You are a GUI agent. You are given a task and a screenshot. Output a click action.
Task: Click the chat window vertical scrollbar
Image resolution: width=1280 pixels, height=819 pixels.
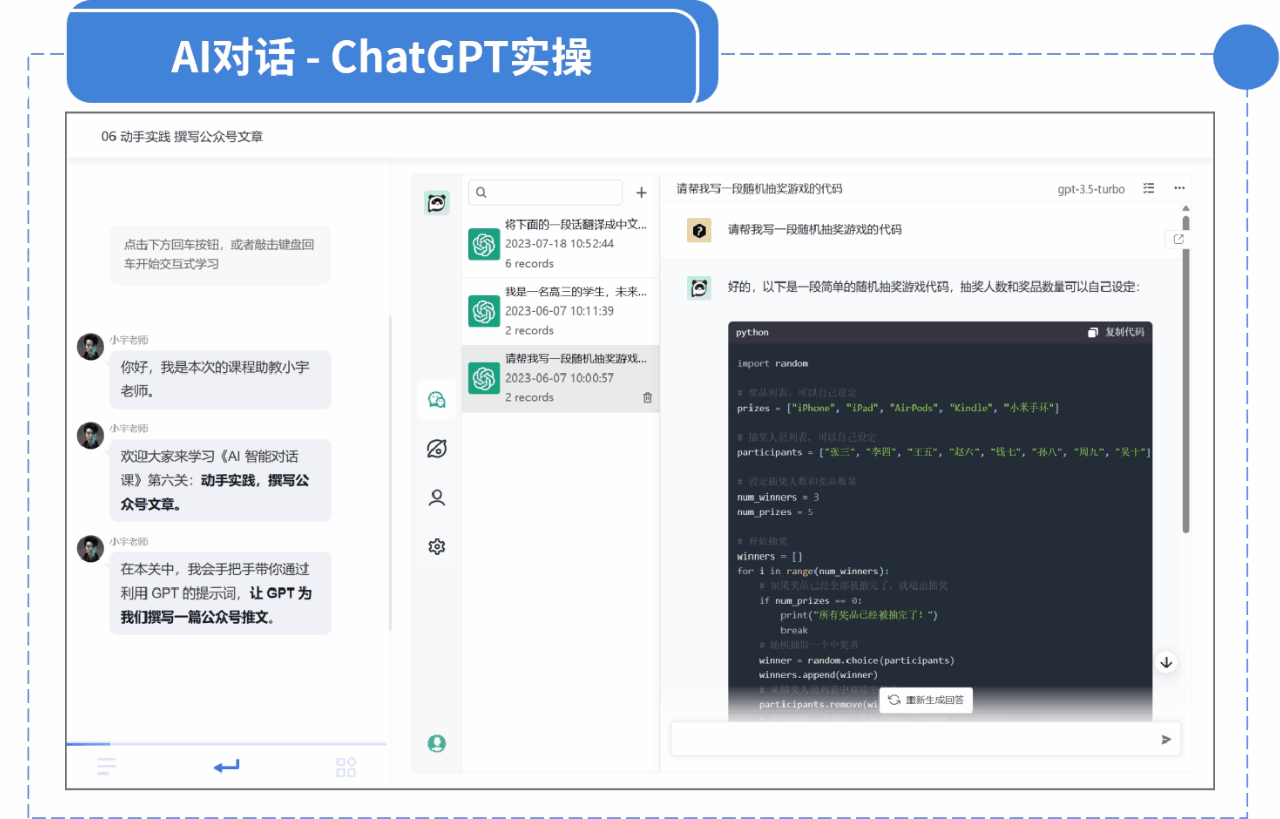tap(1186, 375)
